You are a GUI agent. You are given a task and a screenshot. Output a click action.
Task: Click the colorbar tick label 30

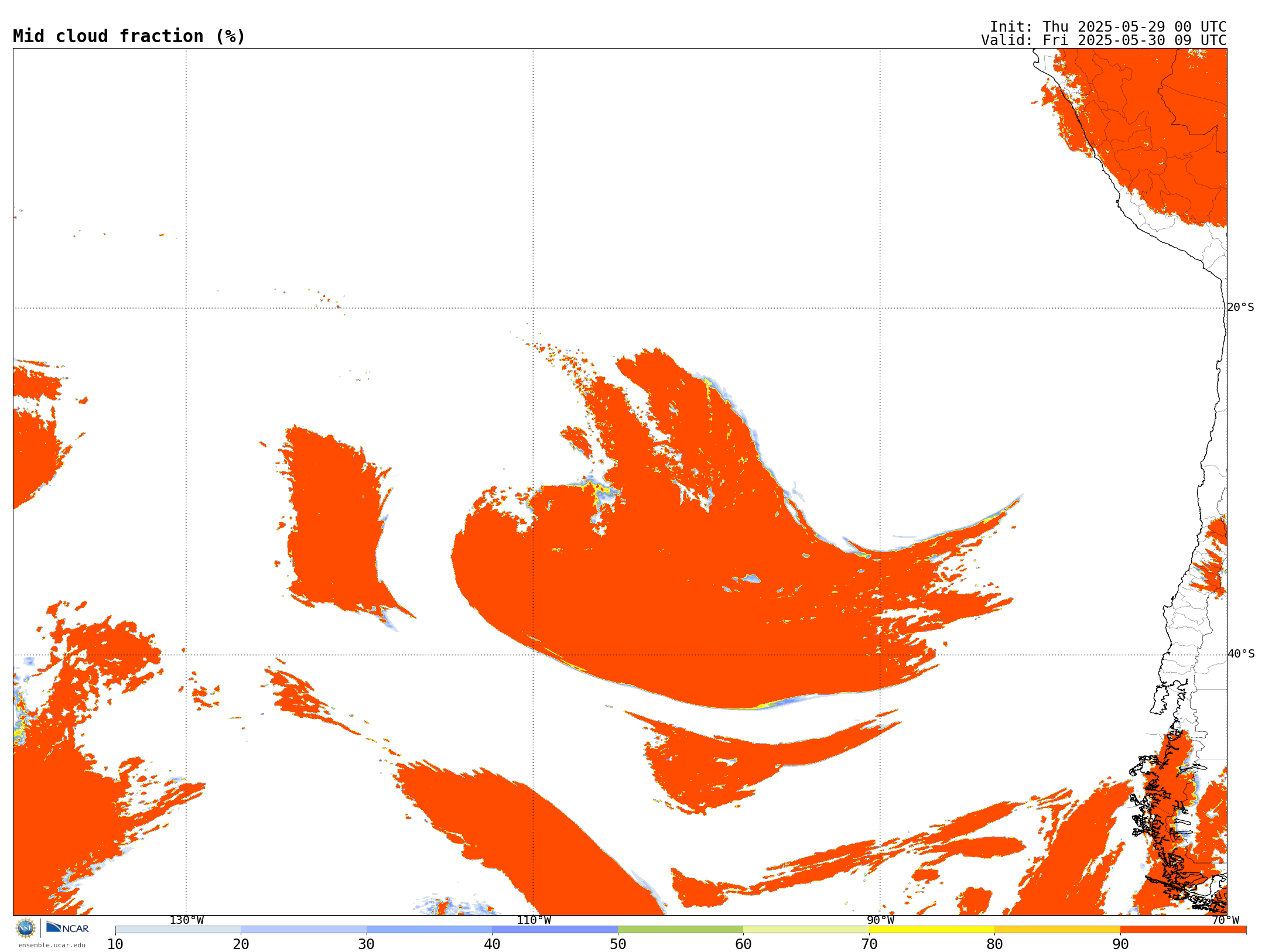[367, 944]
